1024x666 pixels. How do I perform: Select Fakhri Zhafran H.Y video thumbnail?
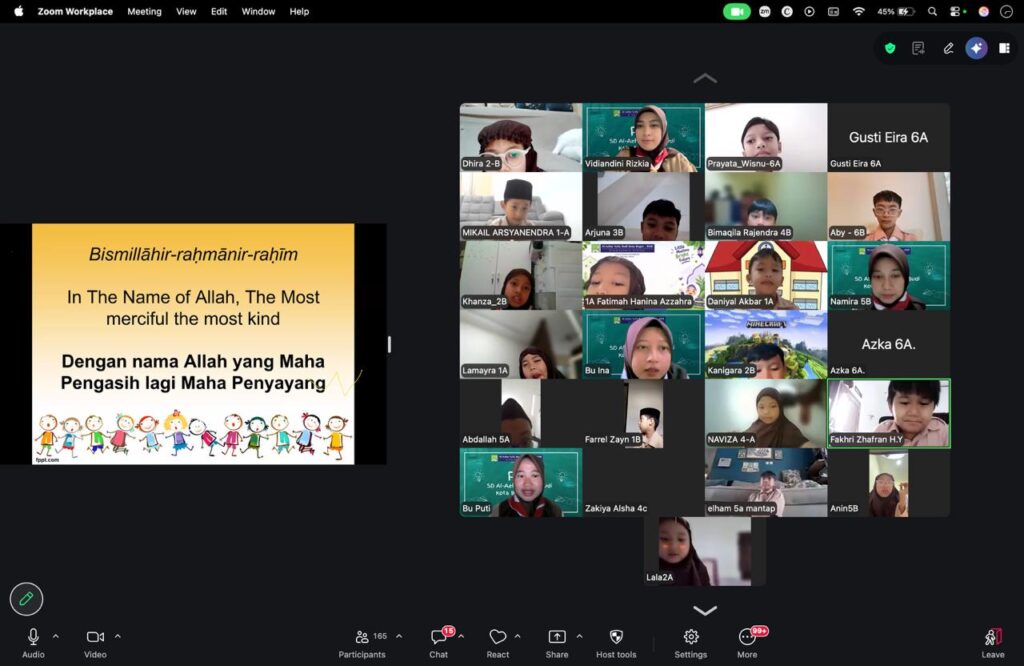[x=889, y=413]
